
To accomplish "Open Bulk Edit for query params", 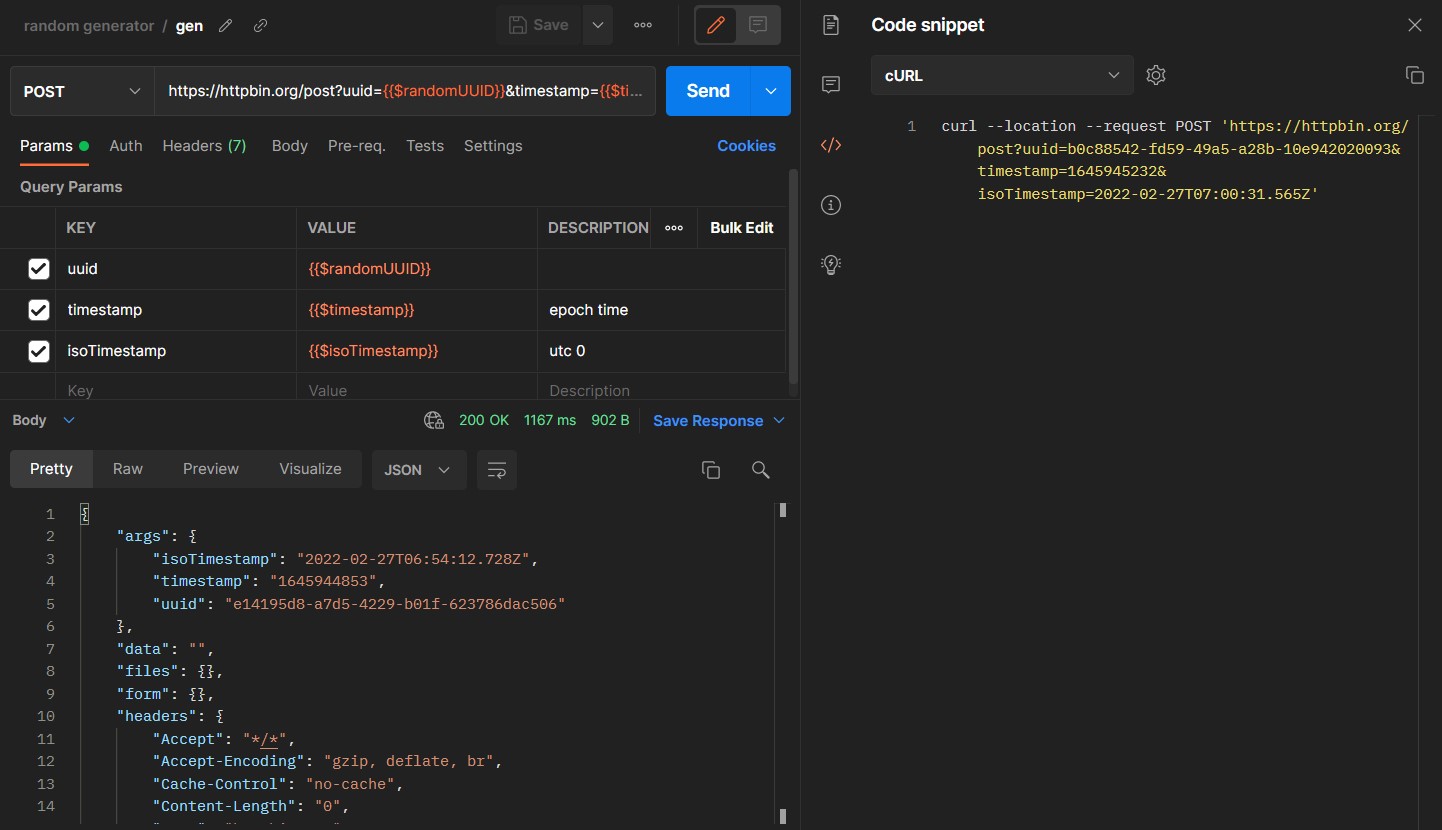I will click(x=742, y=228).
